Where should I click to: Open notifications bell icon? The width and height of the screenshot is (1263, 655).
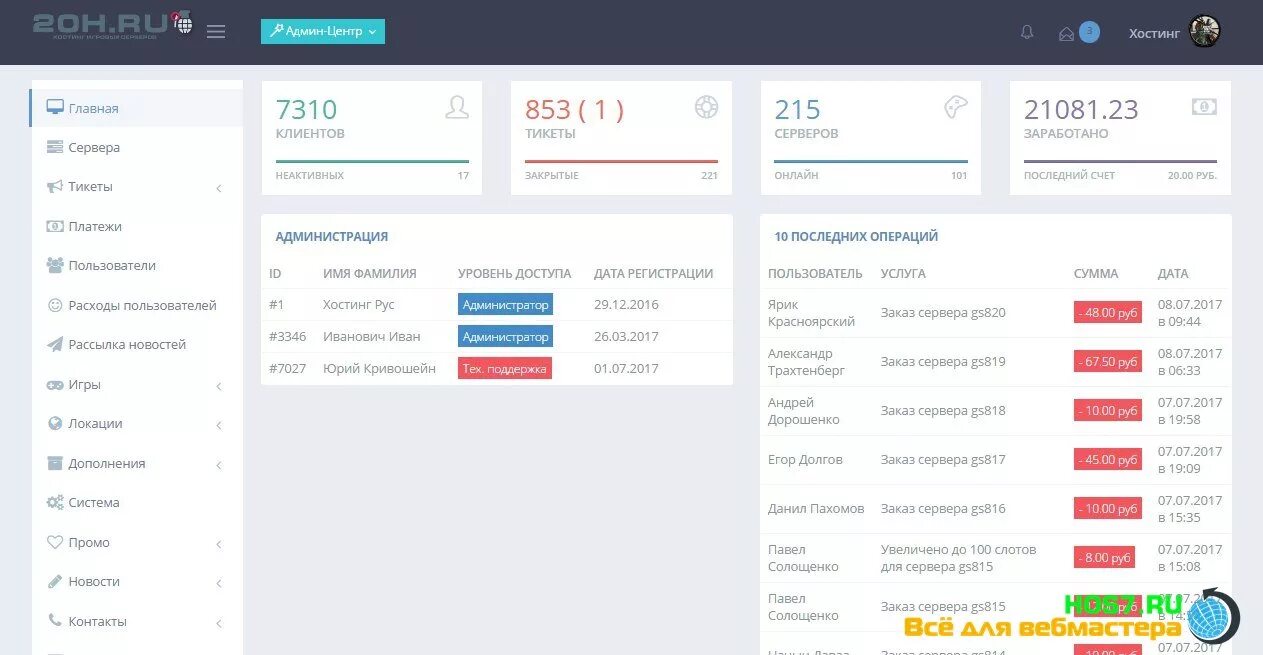[1027, 32]
